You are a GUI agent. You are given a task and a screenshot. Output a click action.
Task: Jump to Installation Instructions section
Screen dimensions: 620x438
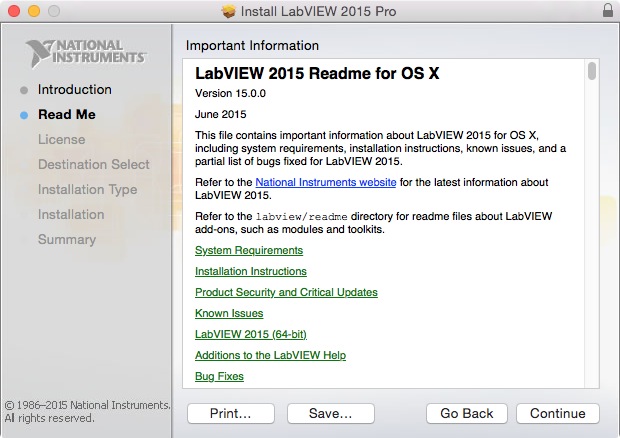251,271
